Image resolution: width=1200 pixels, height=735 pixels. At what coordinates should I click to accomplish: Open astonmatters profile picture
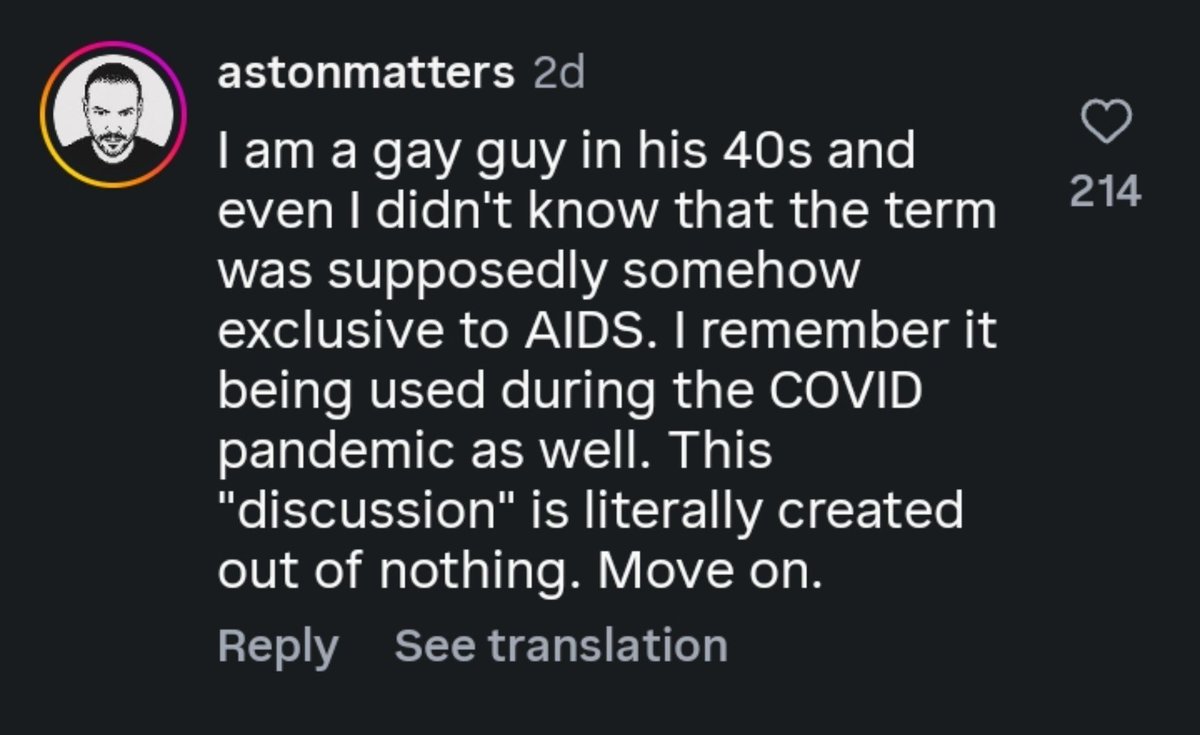click(113, 114)
